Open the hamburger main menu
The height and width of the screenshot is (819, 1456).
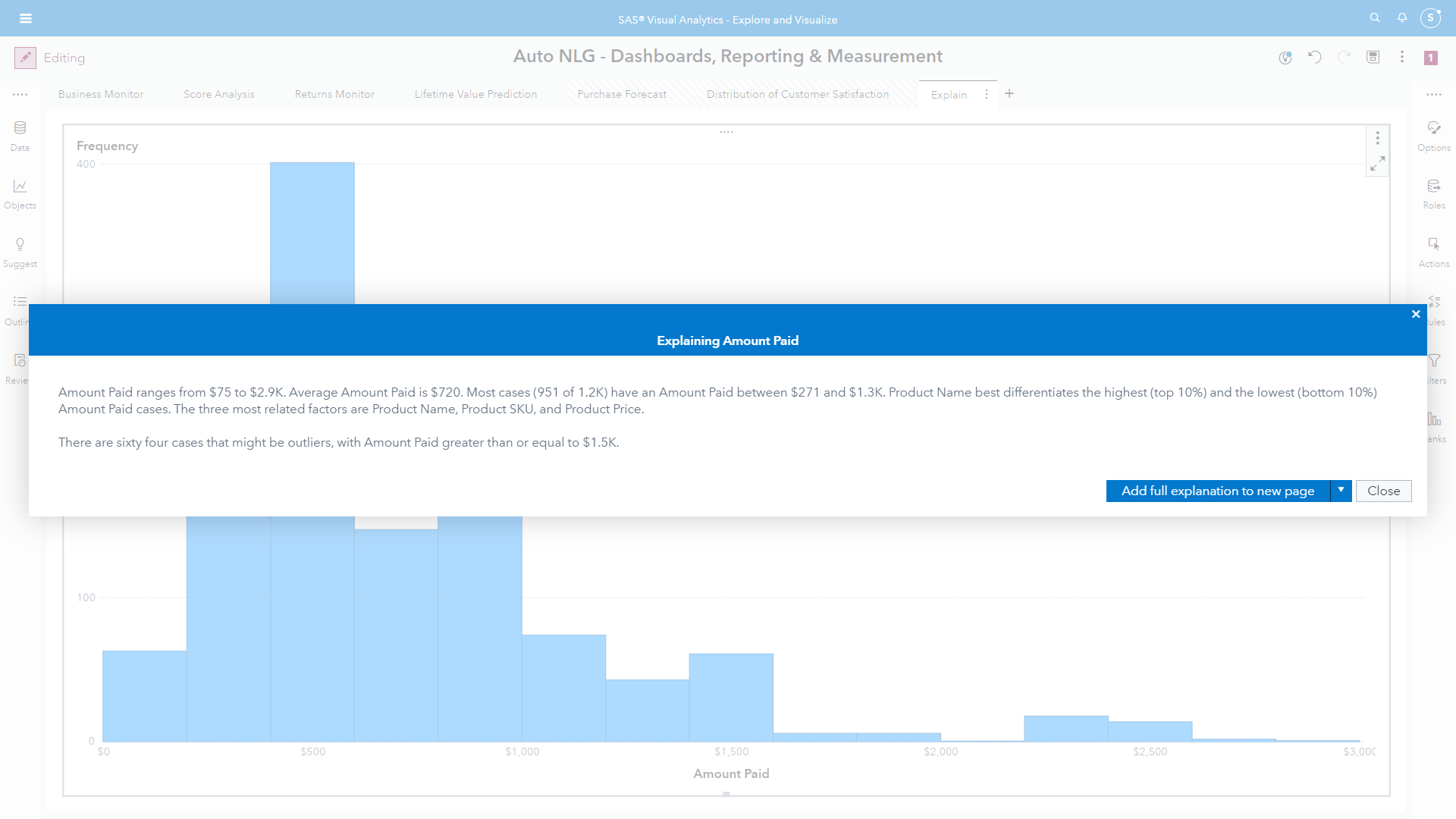tap(26, 18)
